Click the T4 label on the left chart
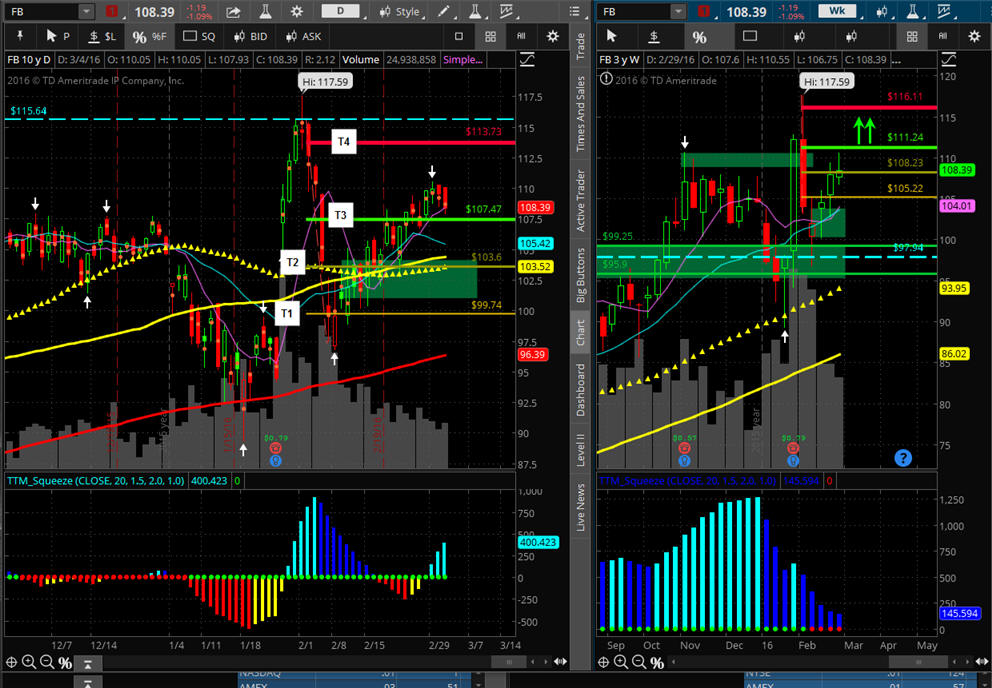The image size is (992, 688). click(x=343, y=142)
